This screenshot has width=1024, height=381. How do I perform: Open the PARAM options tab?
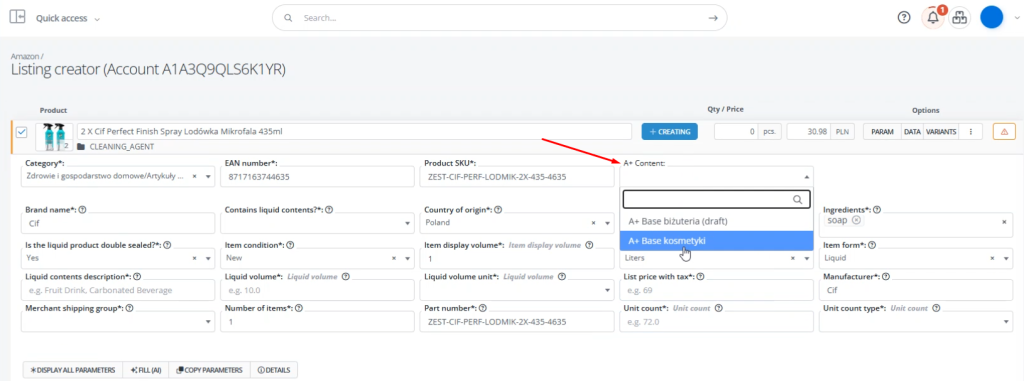tap(882, 131)
